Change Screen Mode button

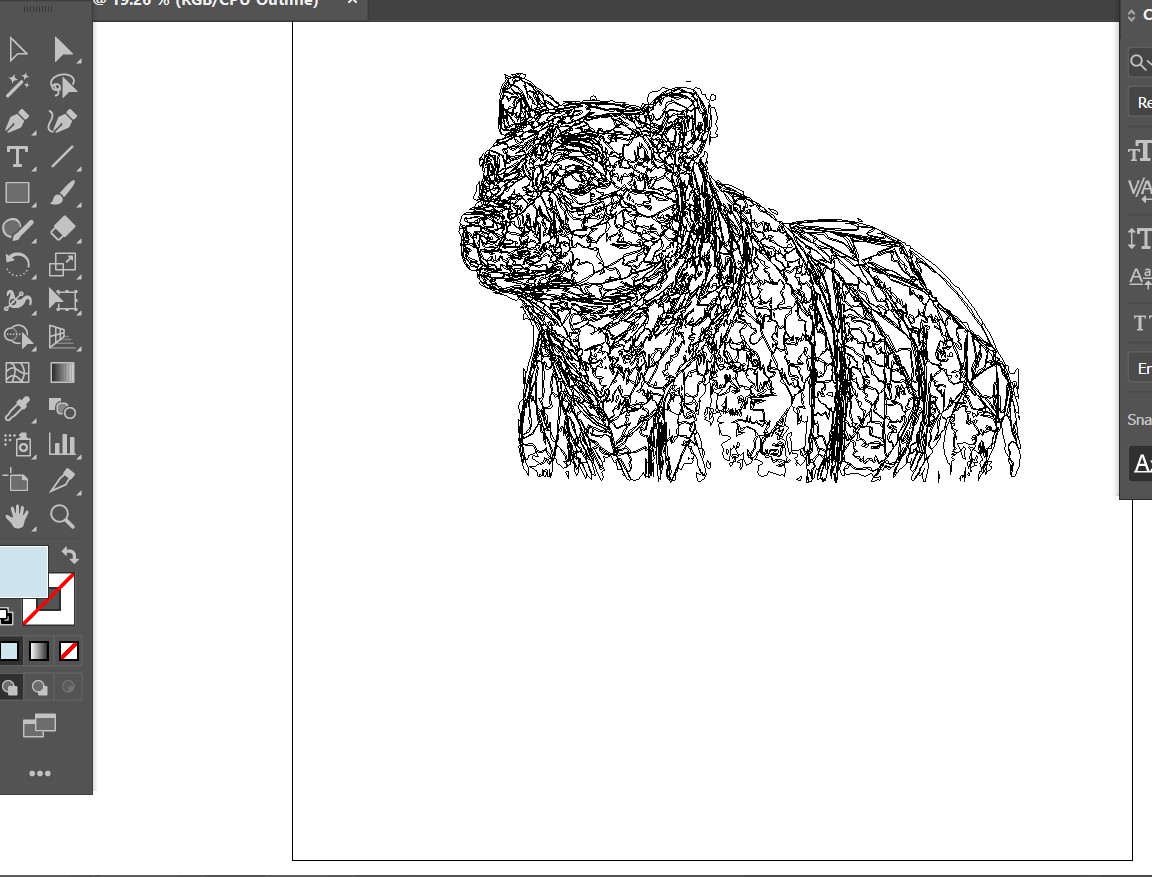[x=40, y=726]
